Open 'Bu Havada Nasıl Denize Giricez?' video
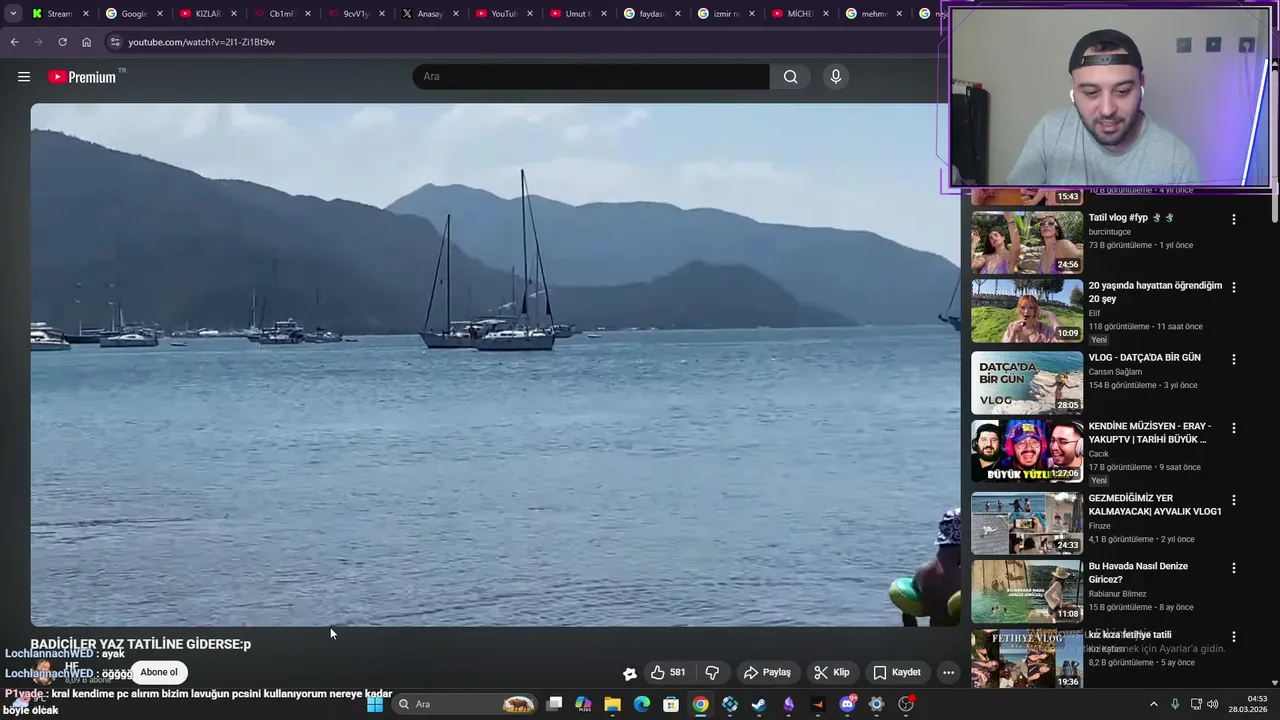Screen dimensions: 1280x720 [x=1138, y=572]
